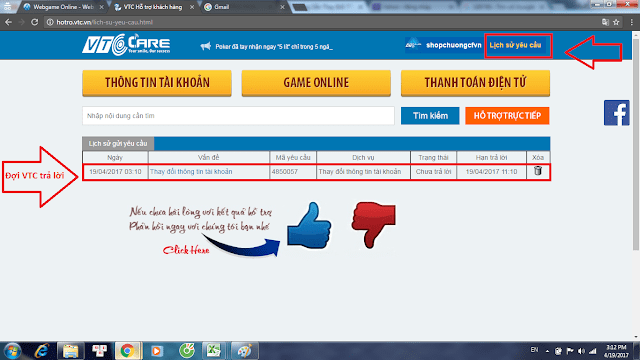
Task: Show hidden system tray icons arrow
Action: pyautogui.click(x=547, y=351)
